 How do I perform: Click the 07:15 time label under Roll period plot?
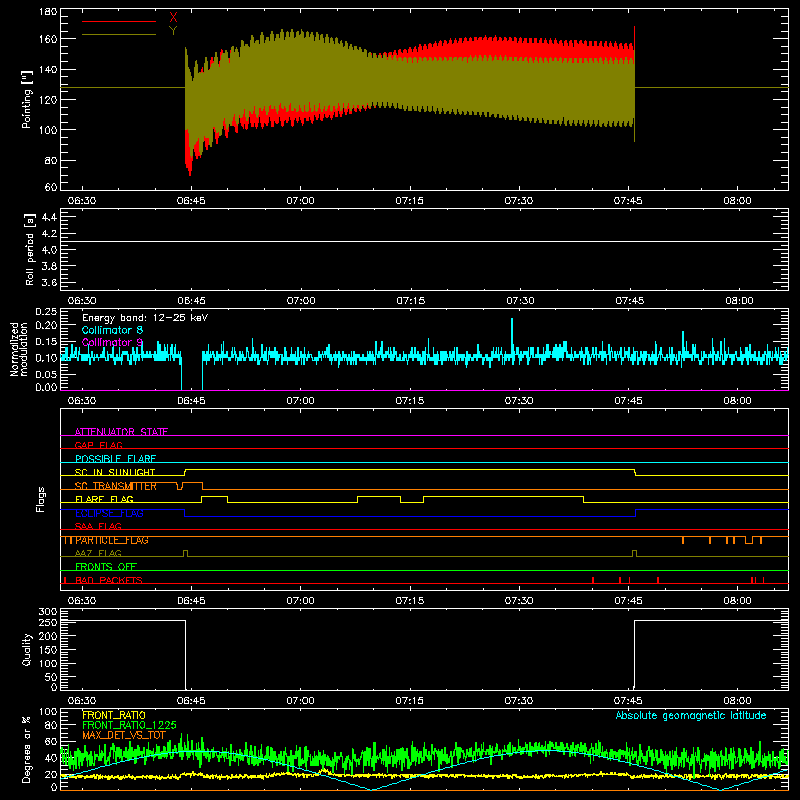411,301
